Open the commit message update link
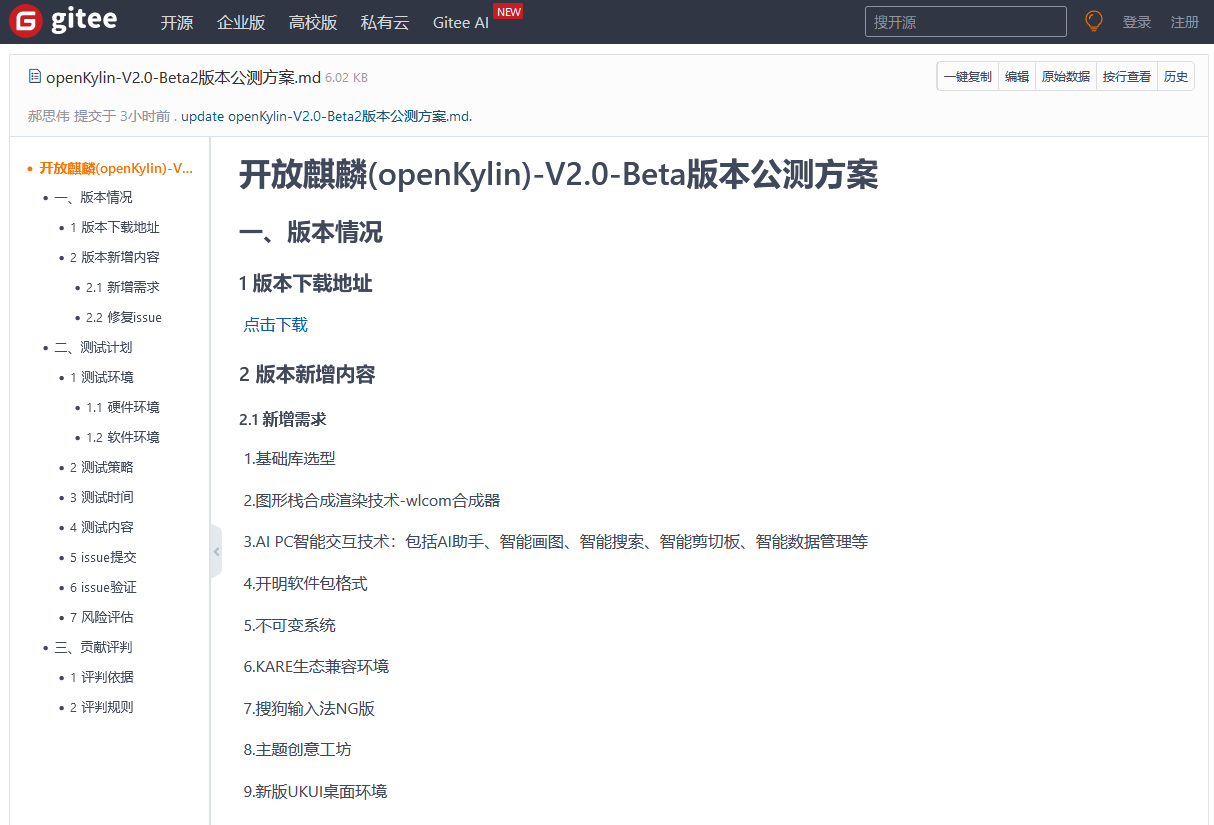Image resolution: width=1214 pixels, height=825 pixels. click(326, 116)
